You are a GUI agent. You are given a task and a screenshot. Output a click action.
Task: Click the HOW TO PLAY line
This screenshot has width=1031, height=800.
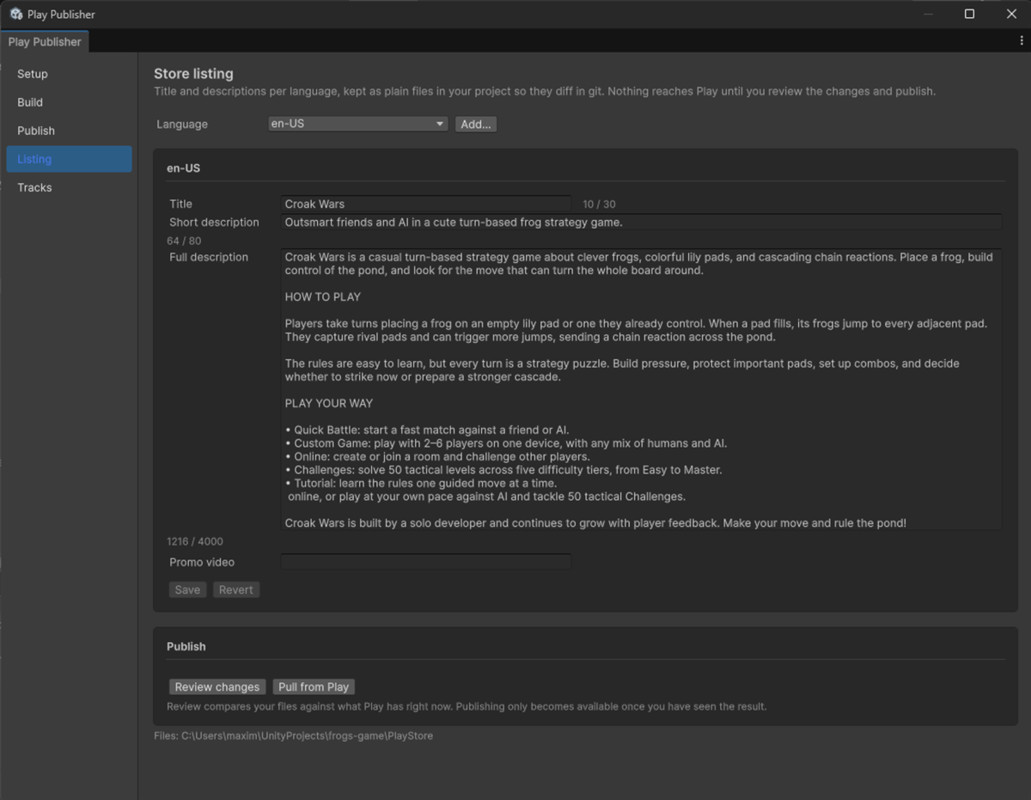click(323, 297)
